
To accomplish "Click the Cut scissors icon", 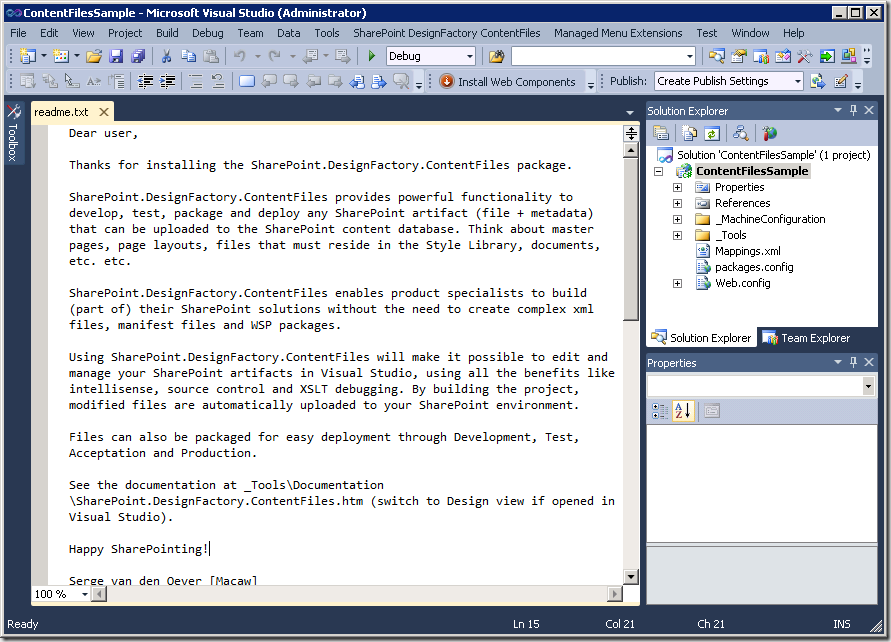I will pyautogui.click(x=166, y=56).
